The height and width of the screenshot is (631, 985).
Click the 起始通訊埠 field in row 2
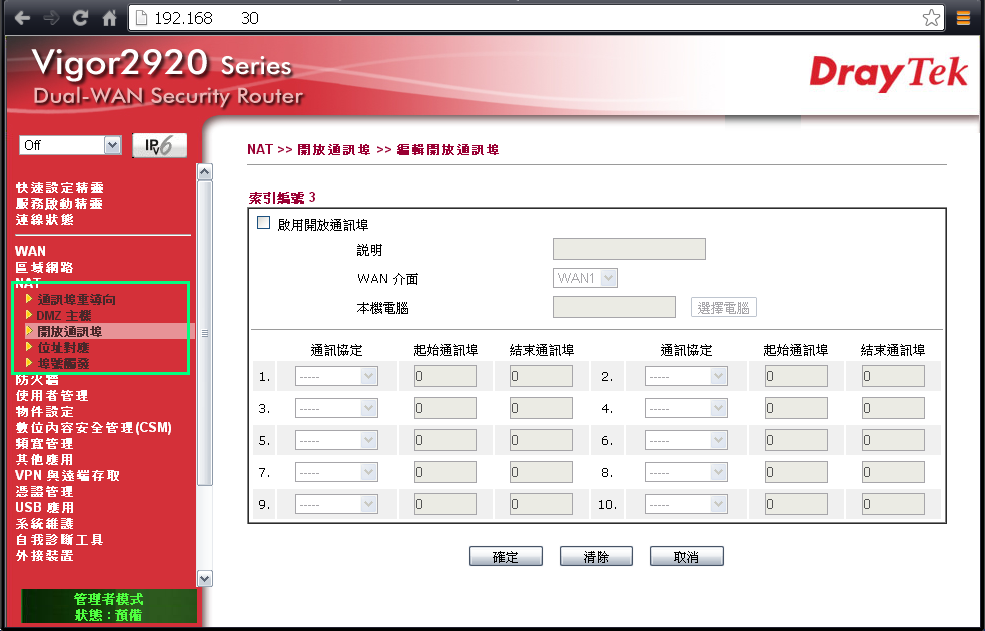(797, 376)
